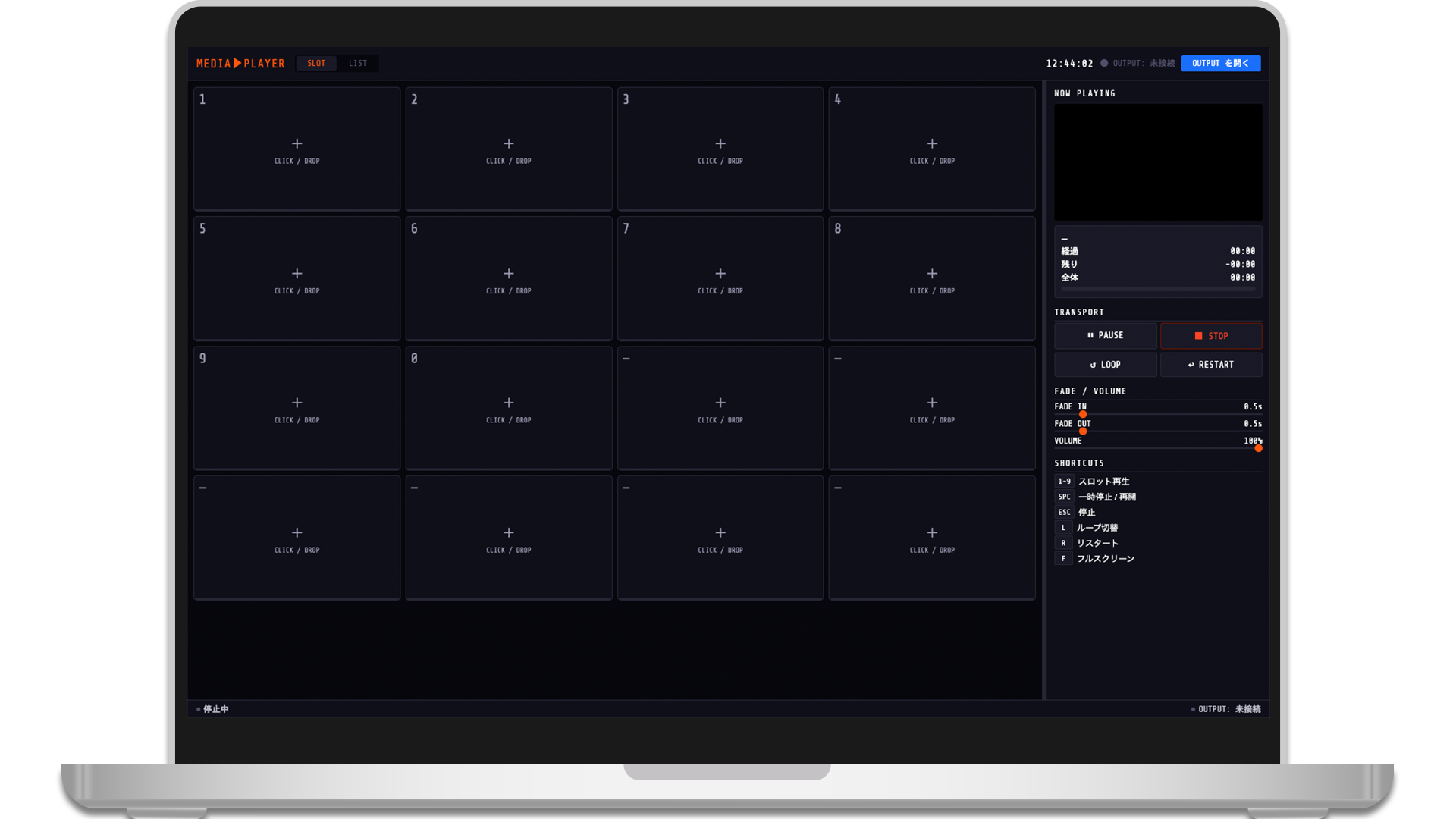1456x819 pixels.
Task: Click the MEDIA PLAYER logo
Action: click(240, 64)
